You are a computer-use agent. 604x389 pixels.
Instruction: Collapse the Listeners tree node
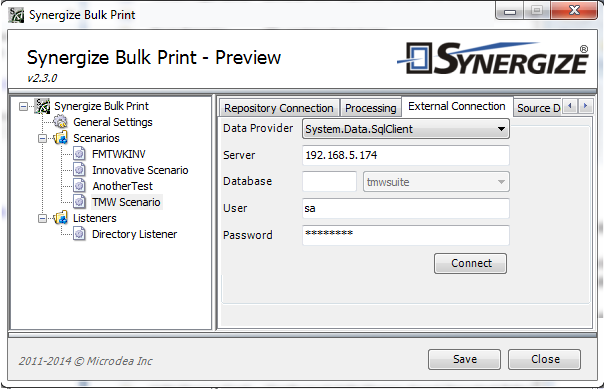pos(42,218)
